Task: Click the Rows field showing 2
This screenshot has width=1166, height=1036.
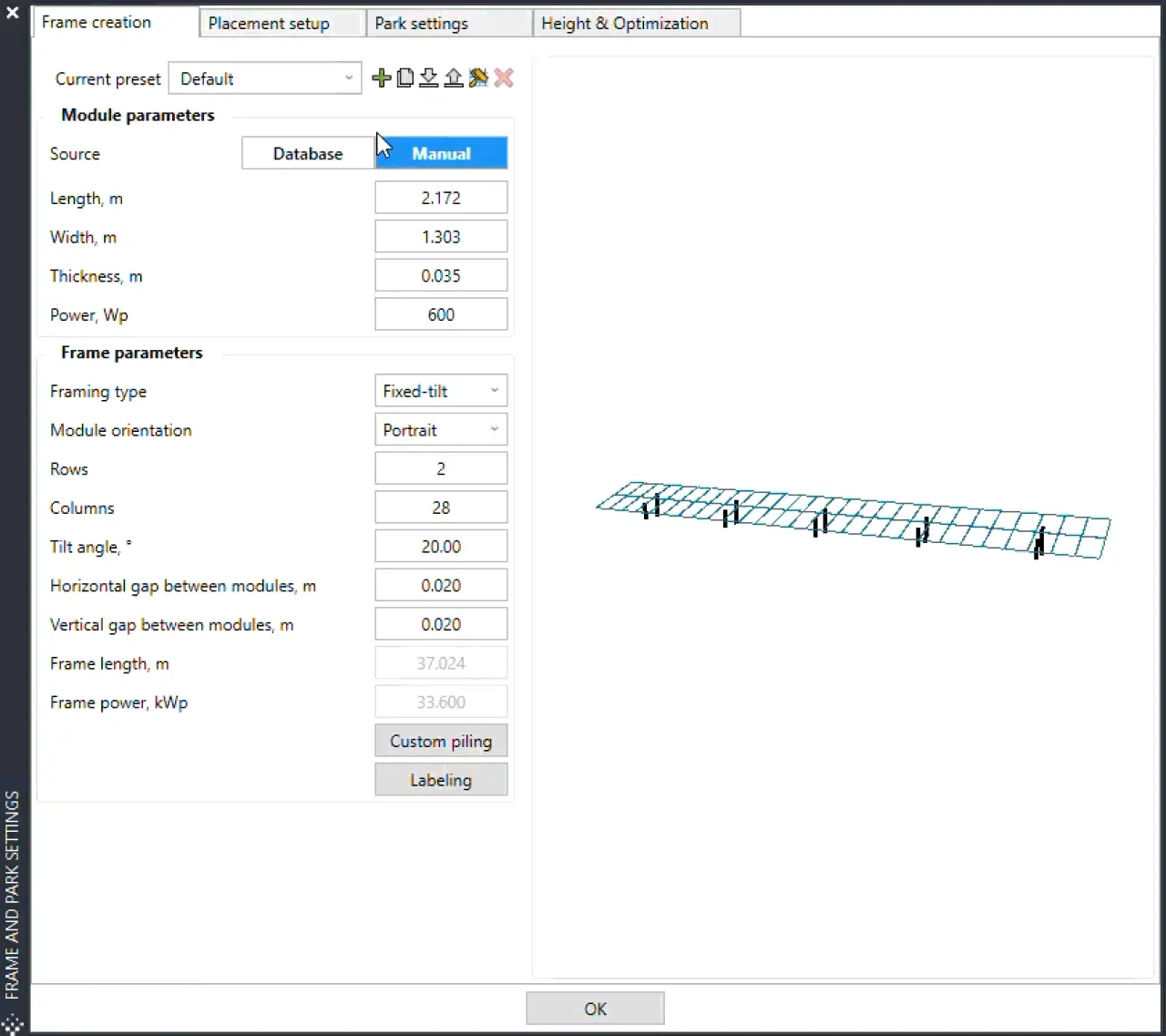Action: pos(441,468)
